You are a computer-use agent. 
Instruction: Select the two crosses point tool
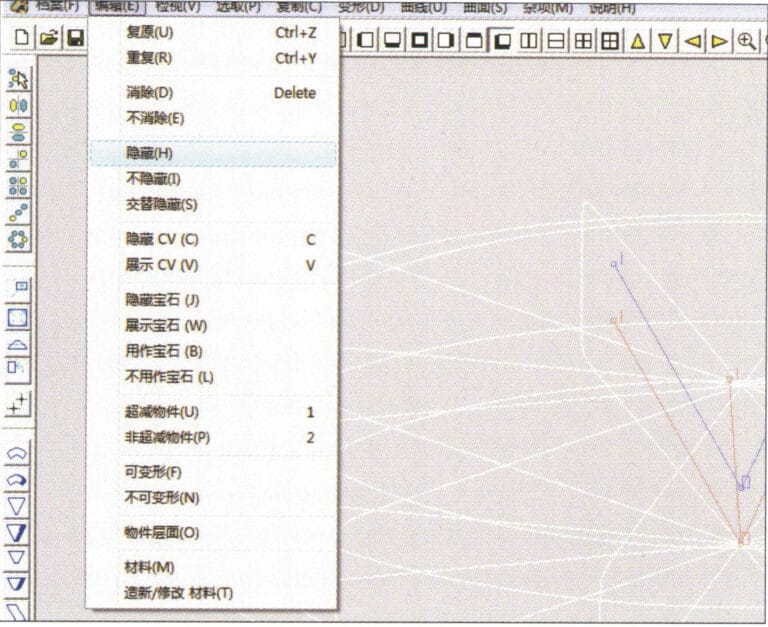19,404
